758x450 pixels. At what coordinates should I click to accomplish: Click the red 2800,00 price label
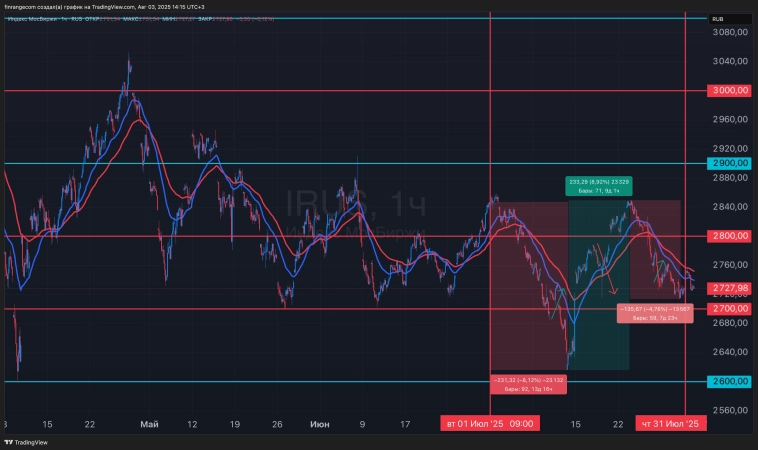tap(731, 236)
